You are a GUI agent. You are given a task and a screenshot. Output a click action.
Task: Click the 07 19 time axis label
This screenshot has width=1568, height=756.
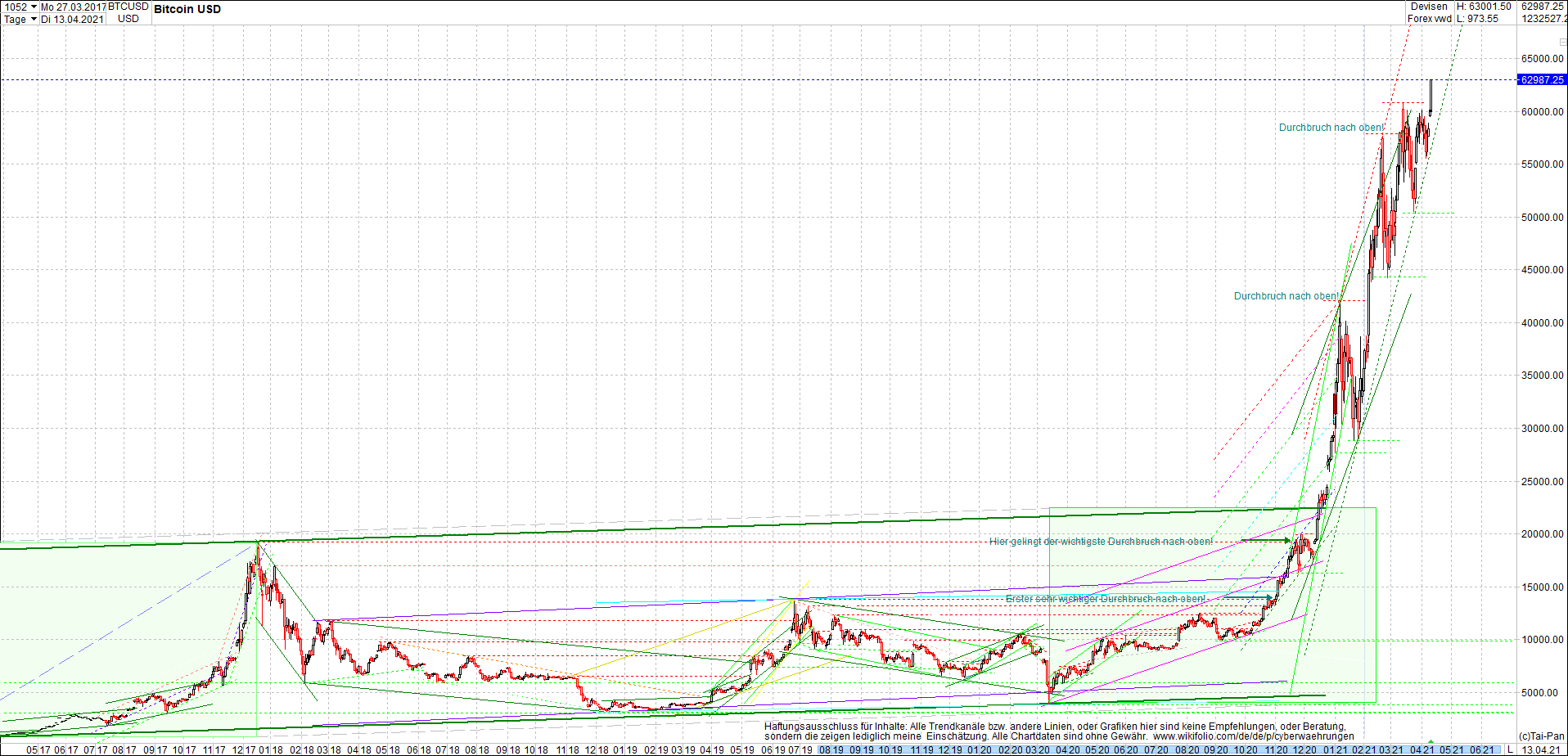[801, 749]
